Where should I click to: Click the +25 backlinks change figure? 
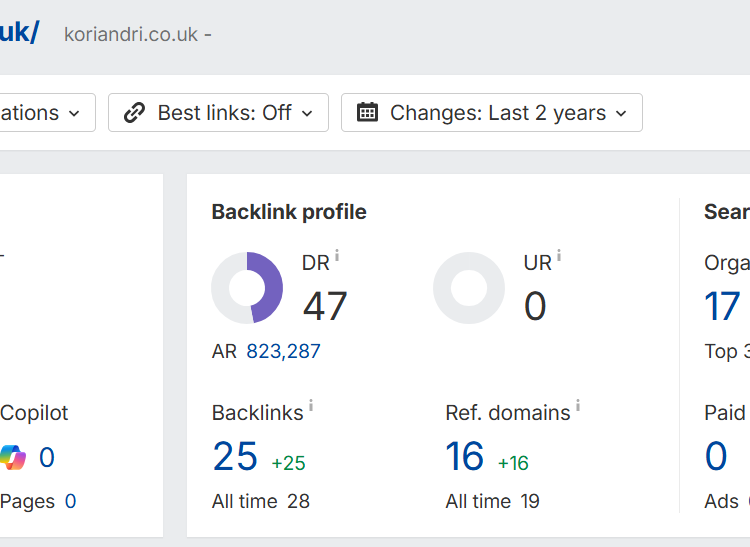click(288, 463)
